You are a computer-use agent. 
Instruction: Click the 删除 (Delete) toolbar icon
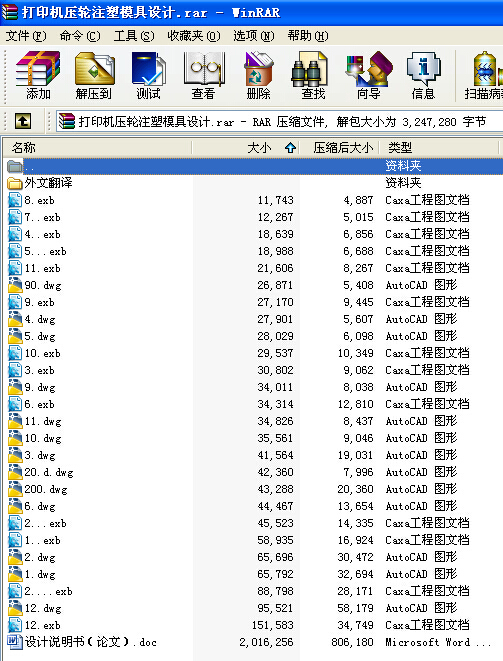(258, 75)
